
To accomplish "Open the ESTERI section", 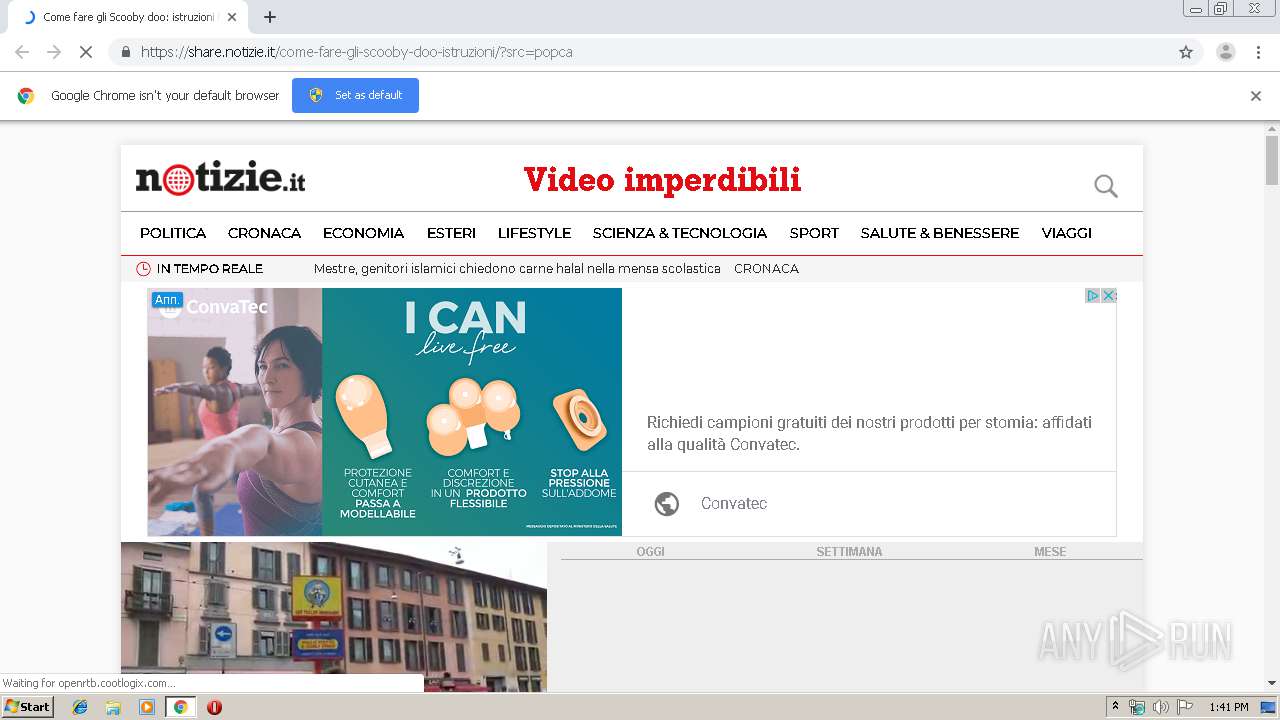I will (x=451, y=233).
